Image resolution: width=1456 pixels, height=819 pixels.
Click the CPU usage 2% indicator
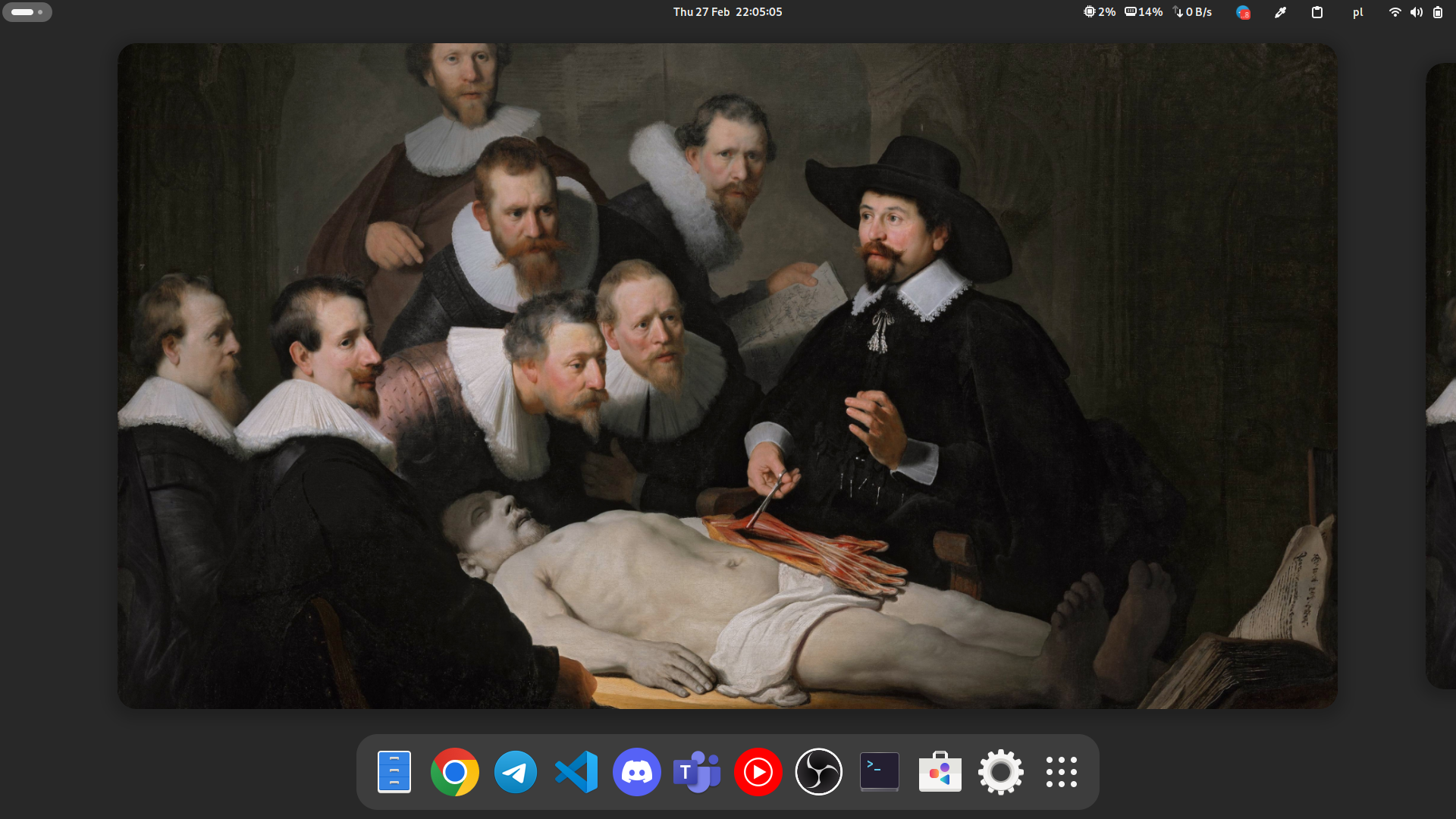[1099, 12]
